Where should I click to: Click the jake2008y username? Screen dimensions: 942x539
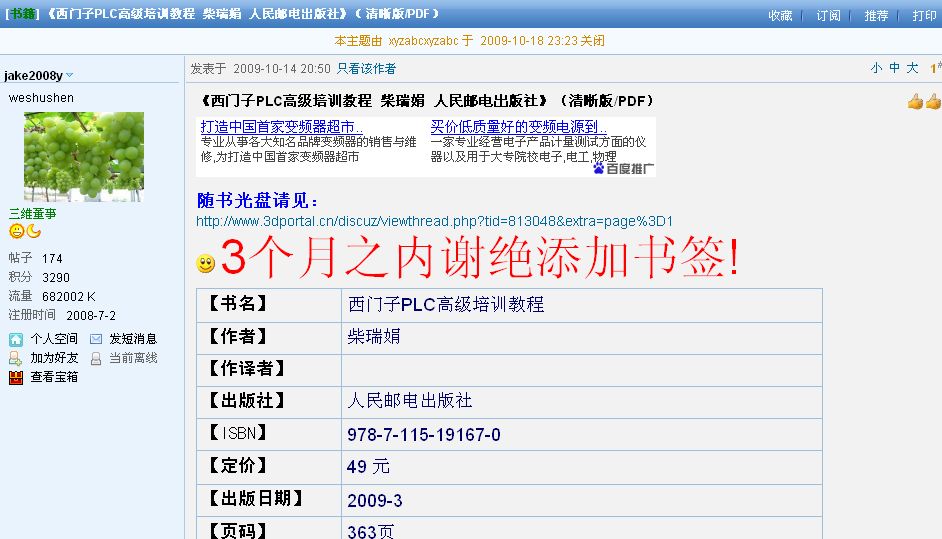click(x=33, y=75)
